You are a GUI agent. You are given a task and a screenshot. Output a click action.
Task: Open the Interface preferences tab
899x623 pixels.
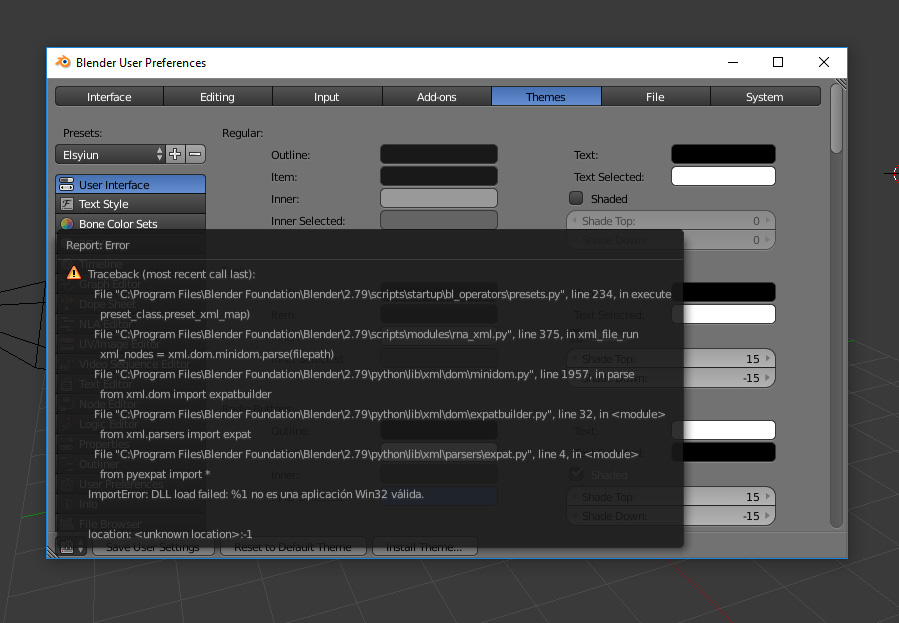(x=109, y=97)
